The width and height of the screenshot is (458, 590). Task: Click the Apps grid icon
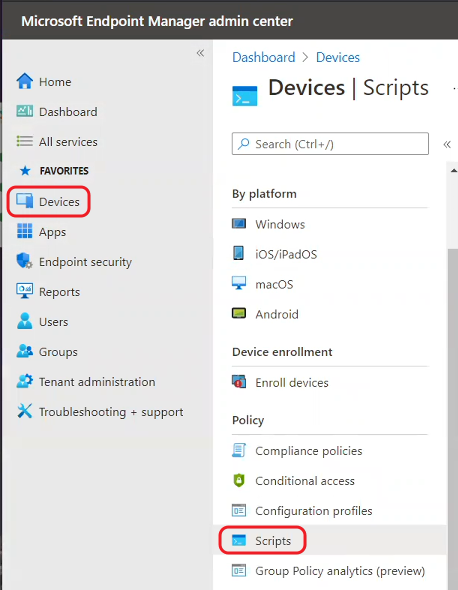click(25, 231)
